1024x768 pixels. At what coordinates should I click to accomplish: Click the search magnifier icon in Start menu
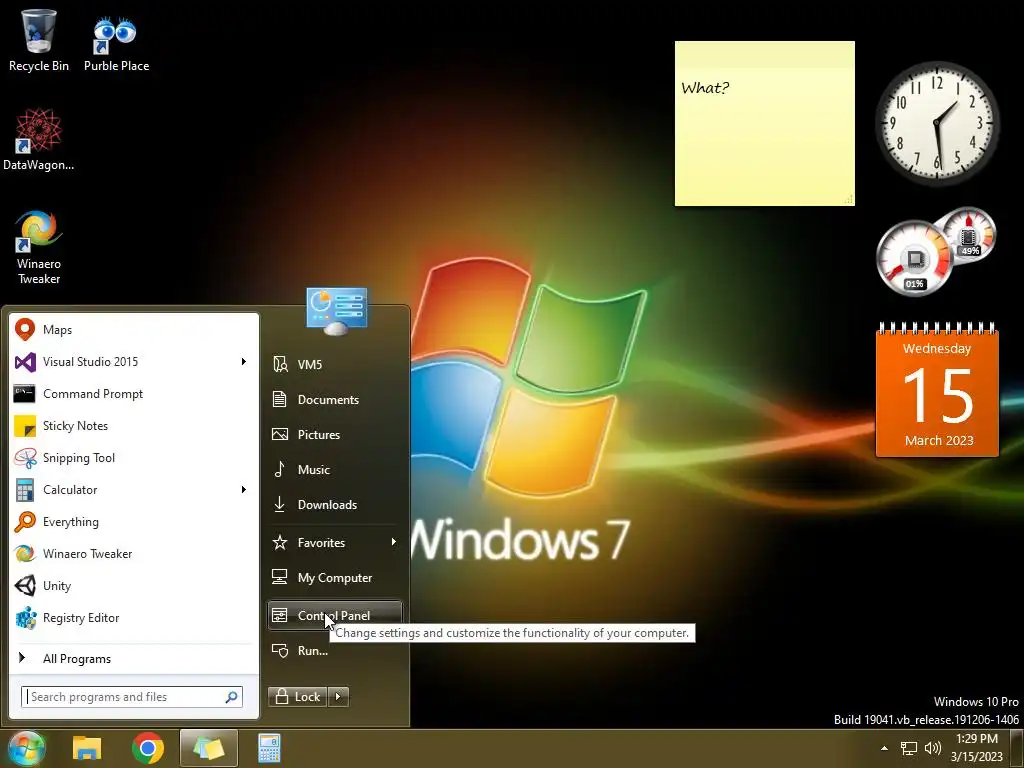(231, 697)
